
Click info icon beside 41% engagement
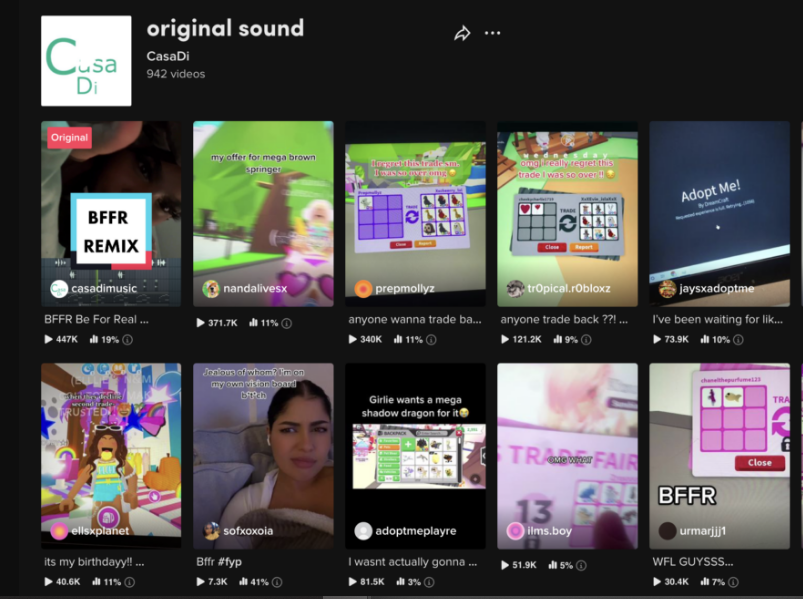277,582
